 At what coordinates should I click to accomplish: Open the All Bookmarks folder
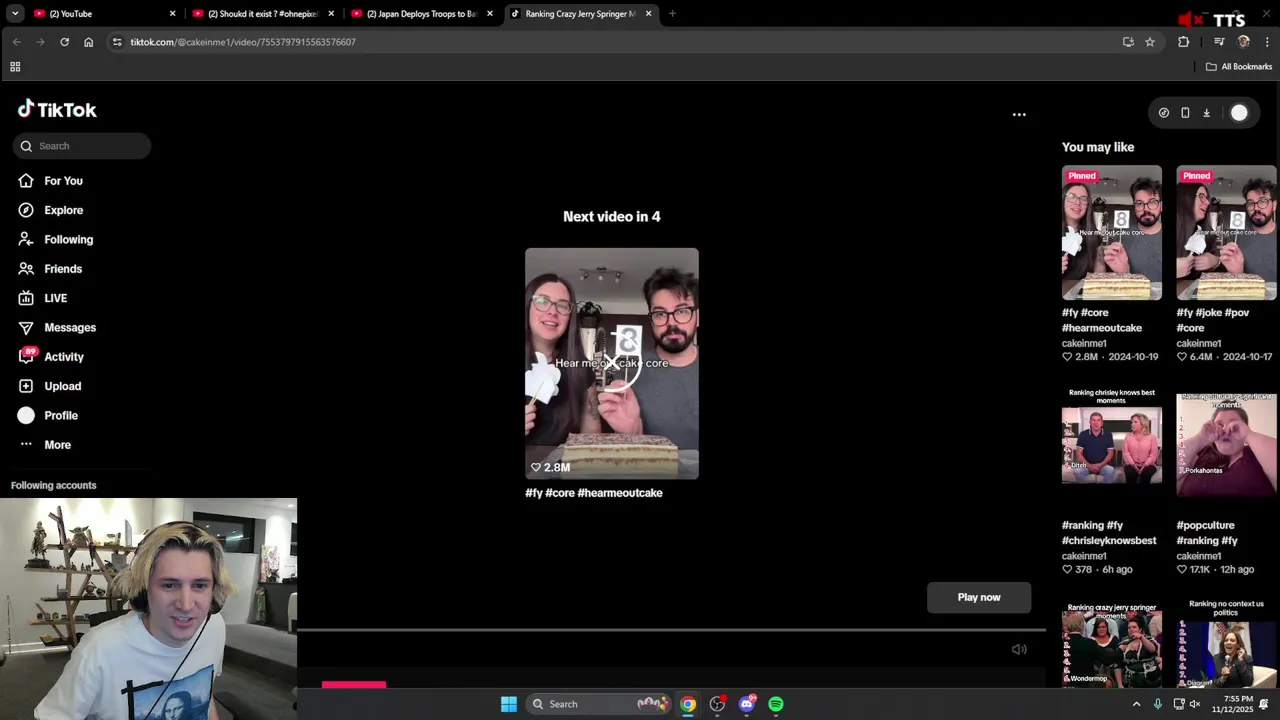click(x=1239, y=67)
